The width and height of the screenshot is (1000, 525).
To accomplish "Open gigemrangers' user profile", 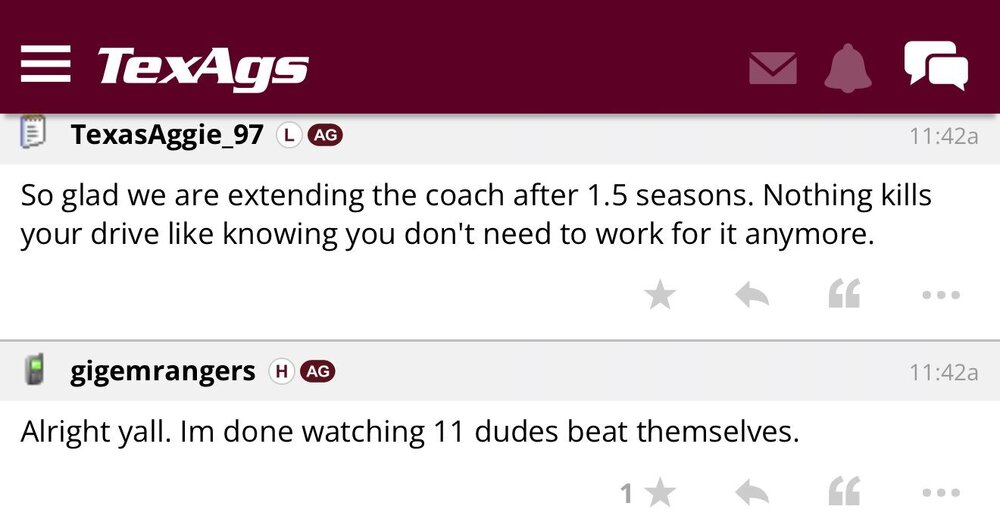I will (x=163, y=372).
